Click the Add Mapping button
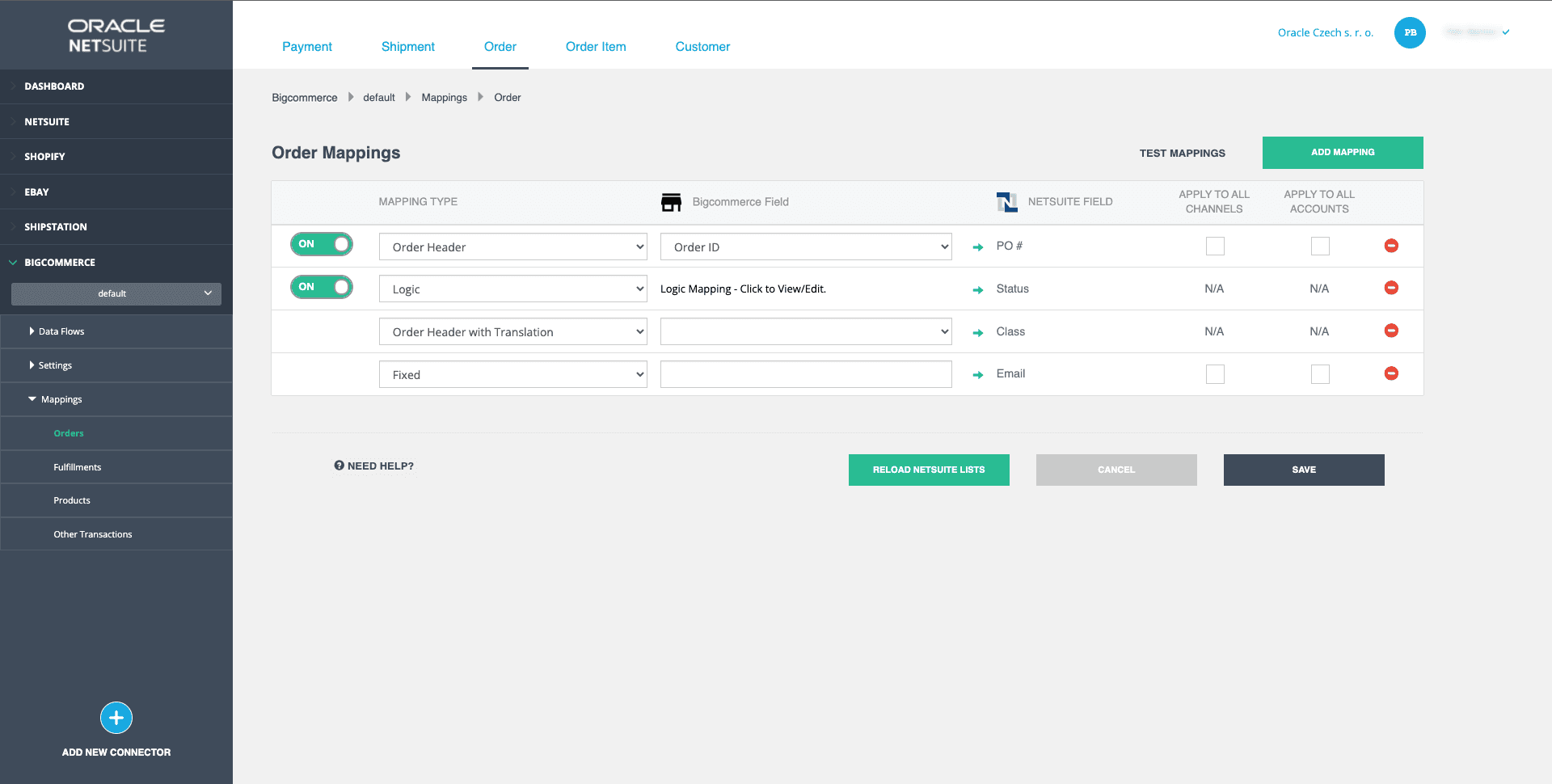 (x=1343, y=153)
